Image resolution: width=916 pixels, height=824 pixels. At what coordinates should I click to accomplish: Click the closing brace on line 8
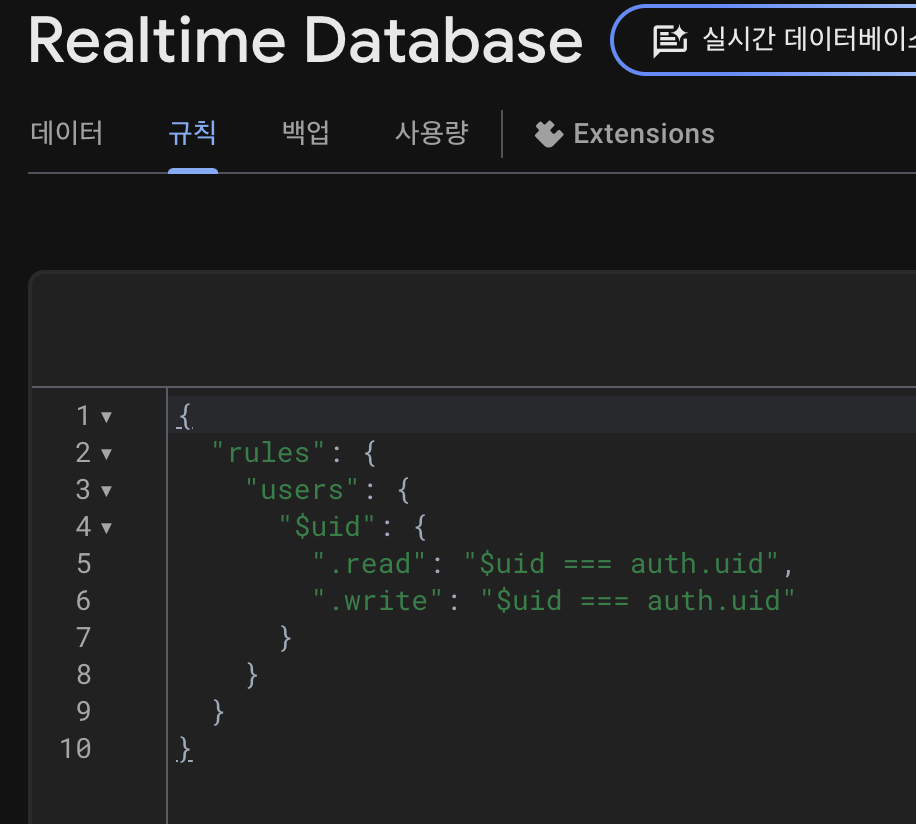[x=252, y=675]
